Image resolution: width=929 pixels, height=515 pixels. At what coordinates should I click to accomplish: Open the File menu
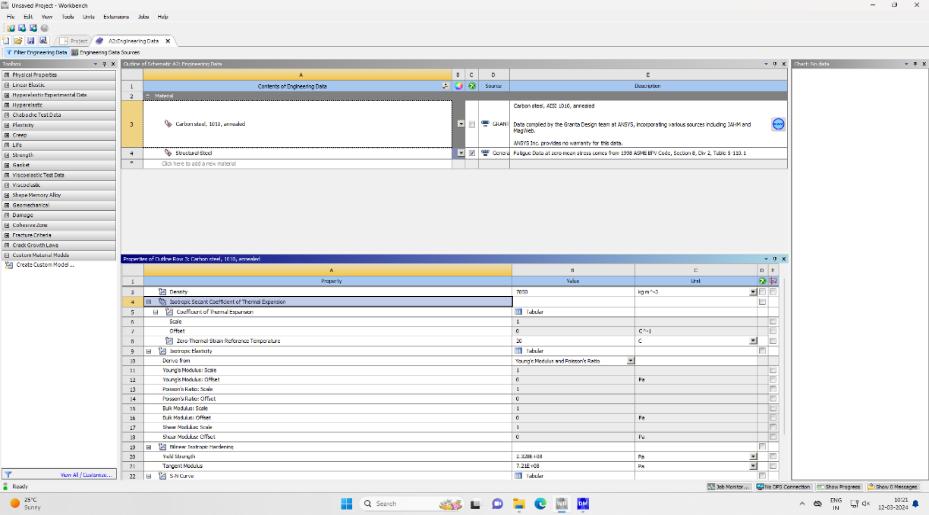tap(11, 17)
